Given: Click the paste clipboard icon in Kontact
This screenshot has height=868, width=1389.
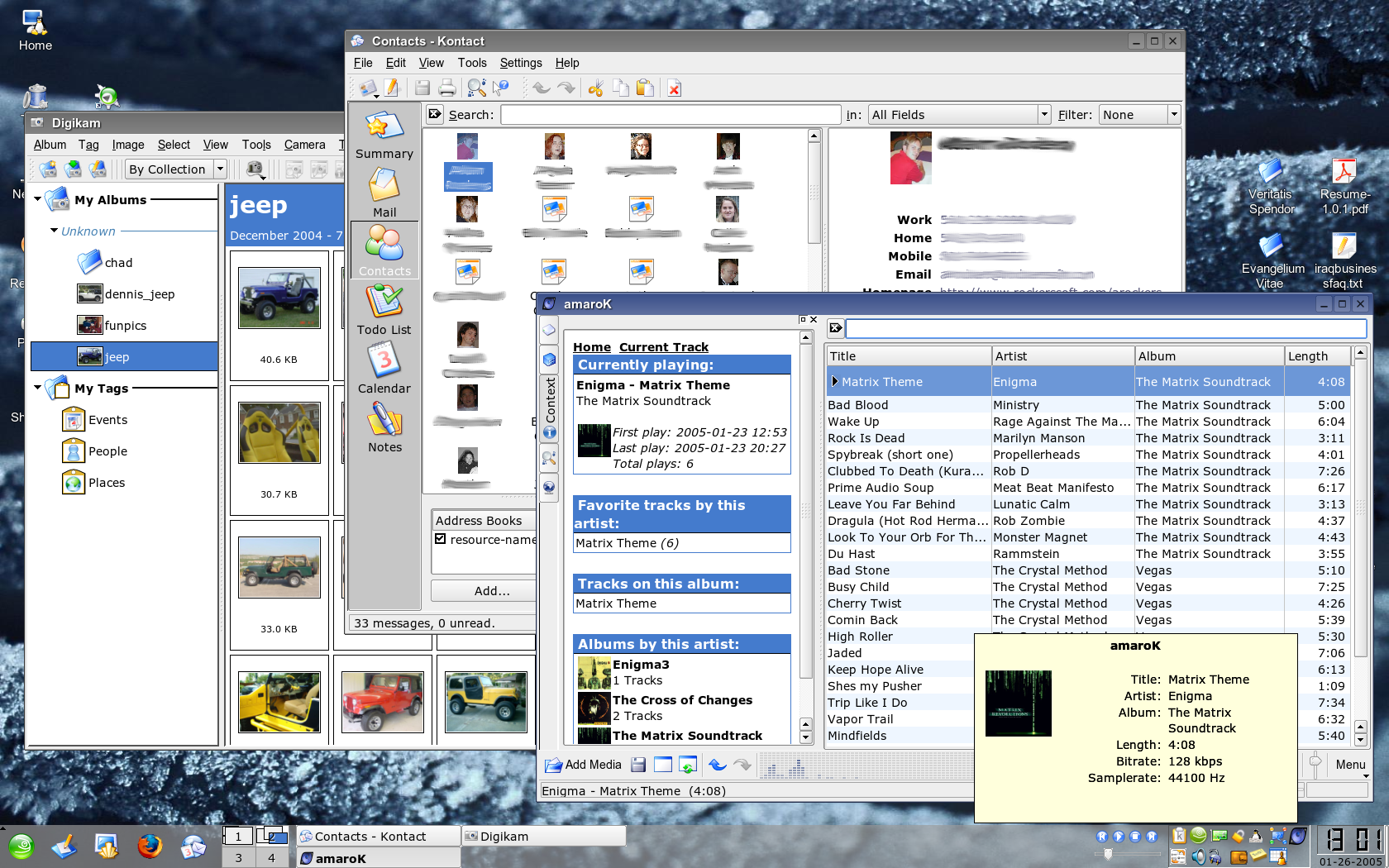Looking at the screenshot, I should [x=646, y=88].
